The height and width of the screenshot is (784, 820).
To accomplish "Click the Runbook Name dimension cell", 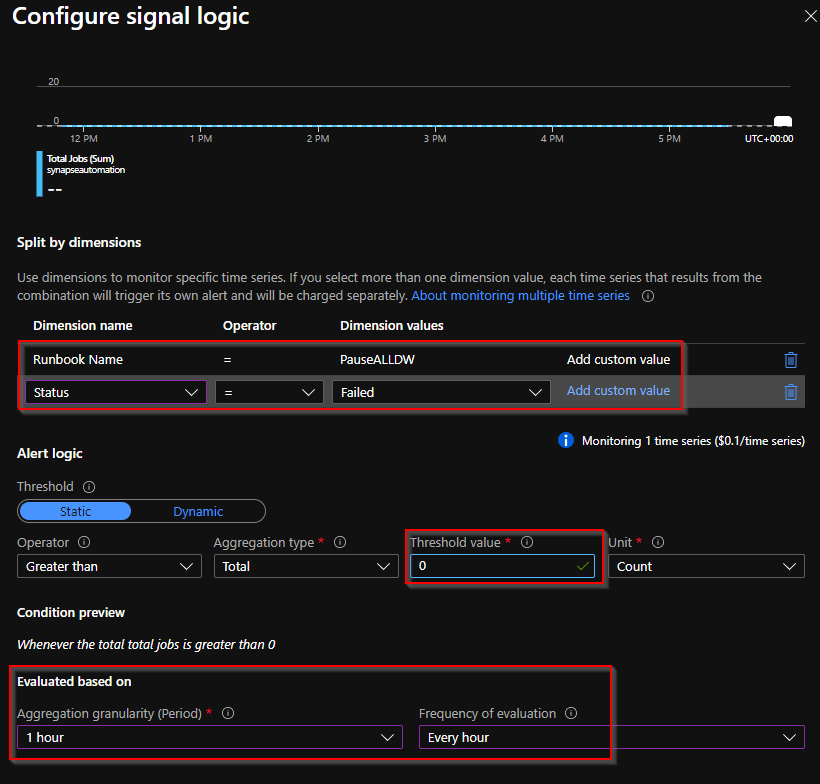I will pyautogui.click(x=78, y=359).
